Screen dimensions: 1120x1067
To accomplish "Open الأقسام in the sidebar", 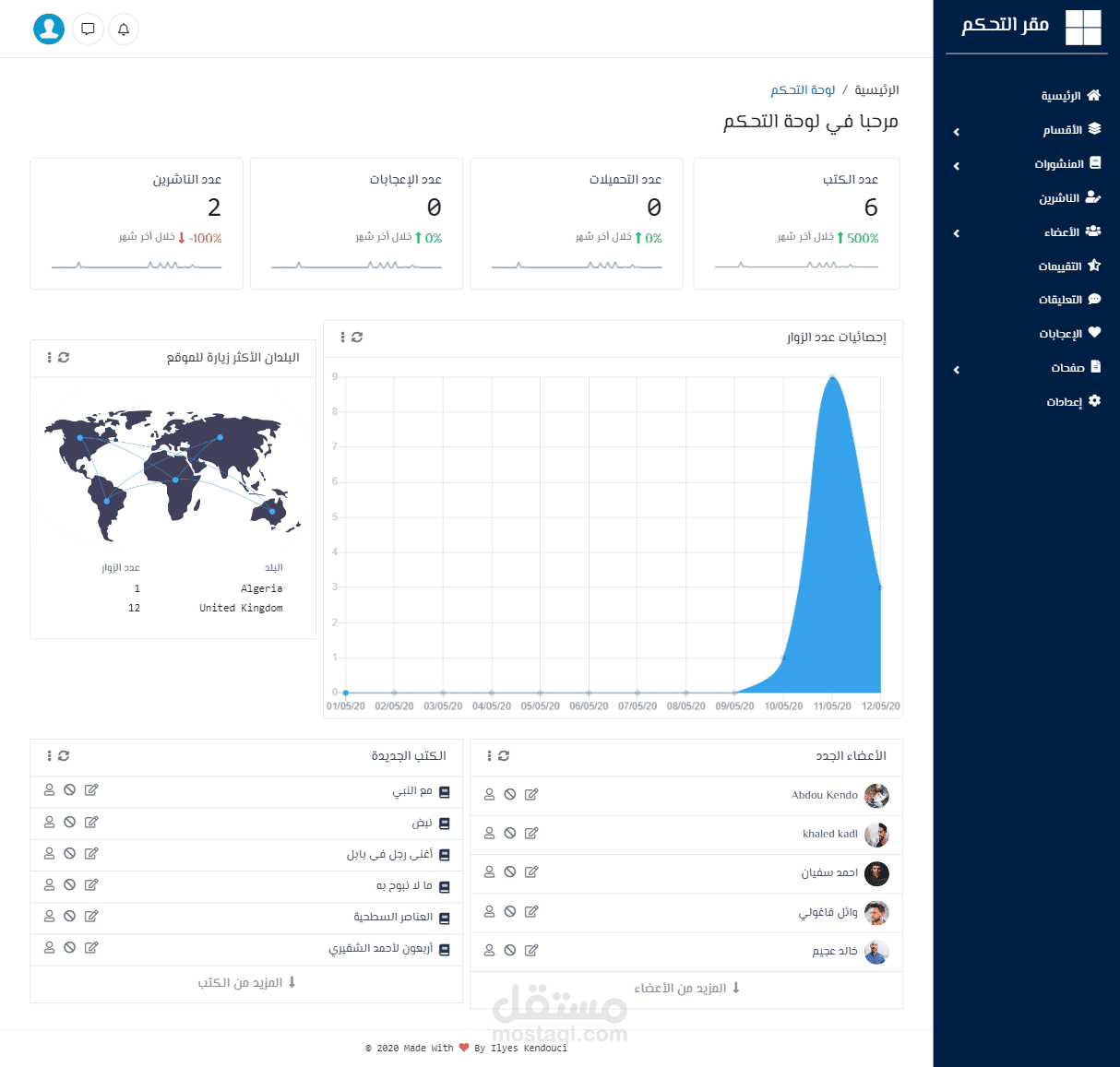I will [x=1072, y=130].
